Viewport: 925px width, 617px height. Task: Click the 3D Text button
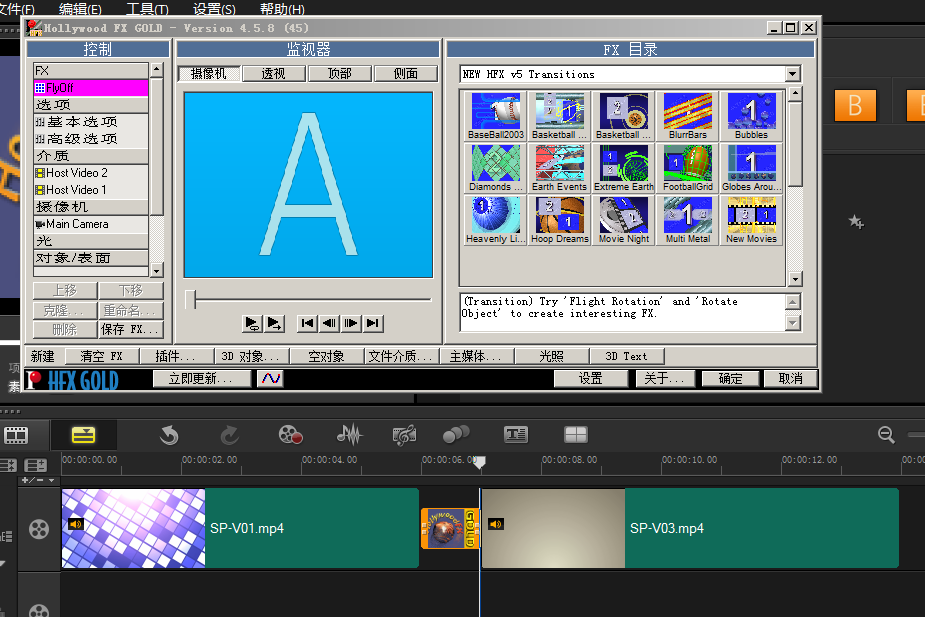pos(626,356)
